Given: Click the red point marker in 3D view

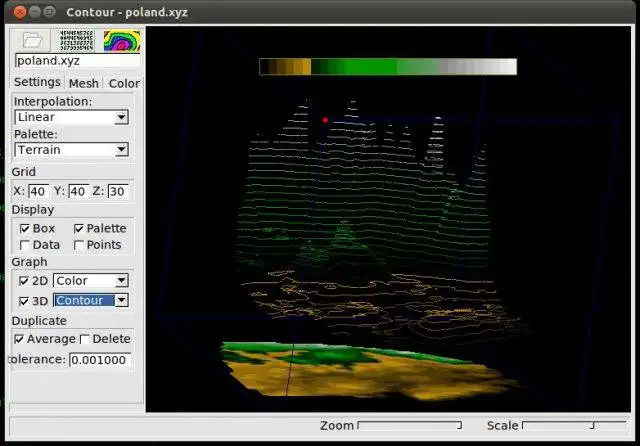Looking at the screenshot, I should (x=325, y=120).
